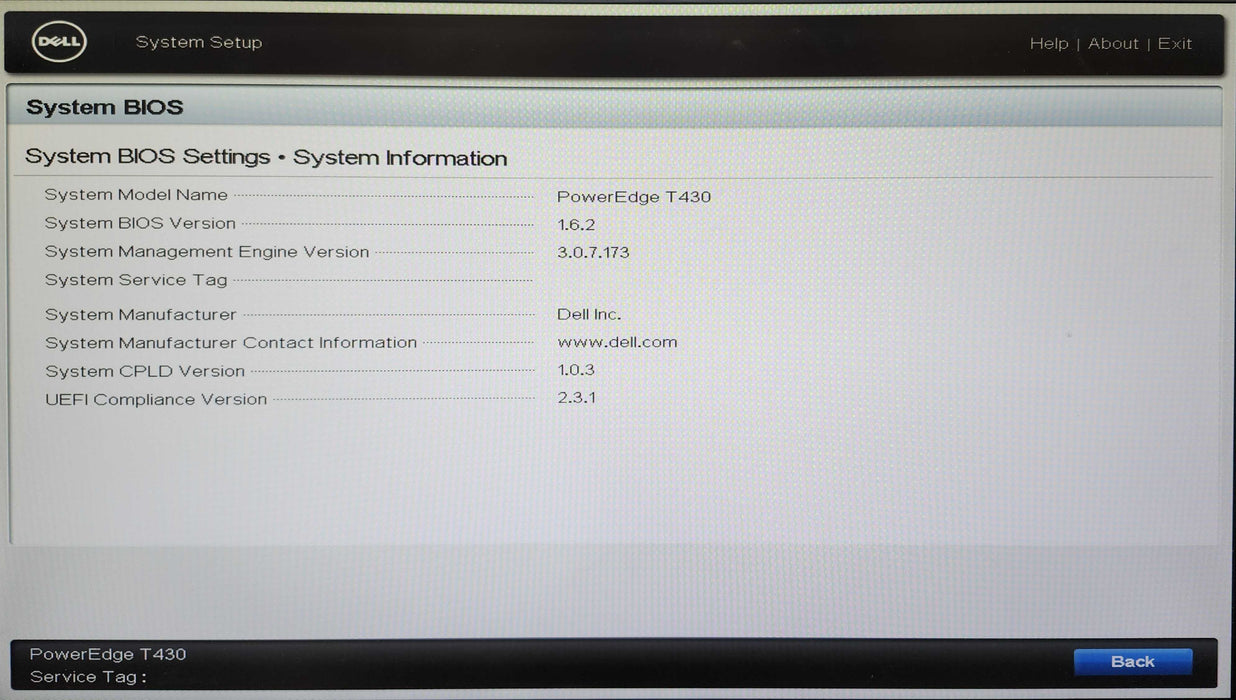
Task: Click the Dell logo icon
Action: tap(60, 43)
